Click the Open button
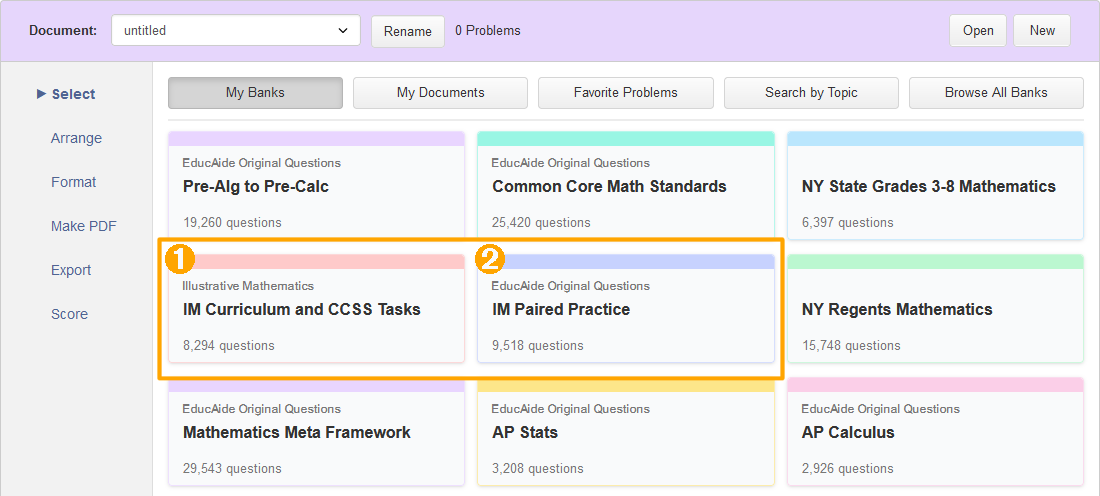Image resolution: width=1100 pixels, height=496 pixels. point(978,30)
